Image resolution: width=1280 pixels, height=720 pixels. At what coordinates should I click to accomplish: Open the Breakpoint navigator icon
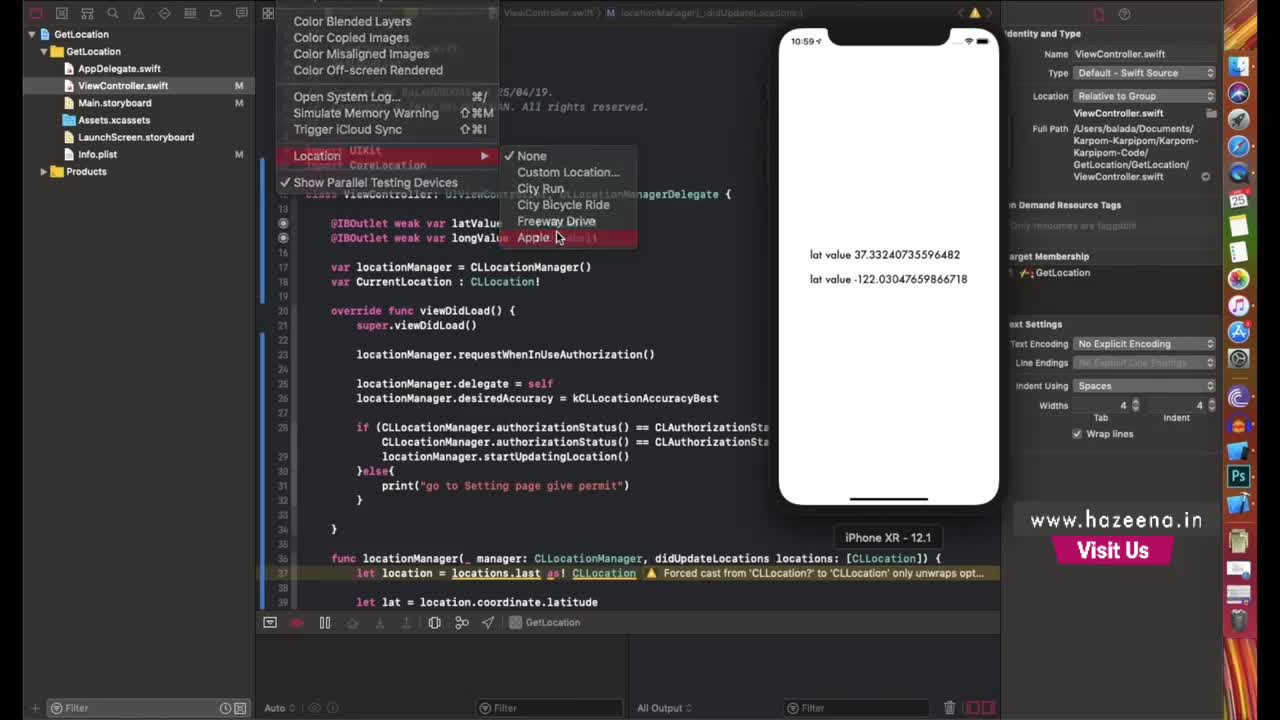point(216,13)
